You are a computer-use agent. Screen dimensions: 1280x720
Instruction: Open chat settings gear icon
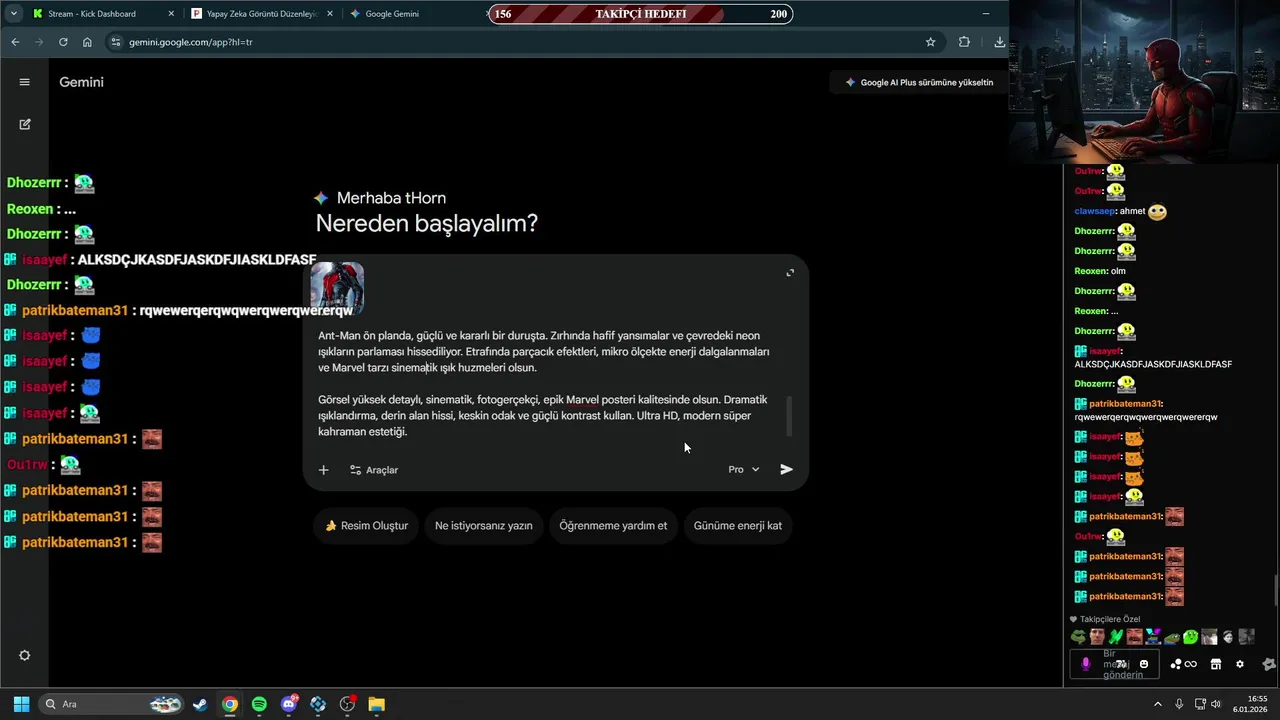point(1240,664)
